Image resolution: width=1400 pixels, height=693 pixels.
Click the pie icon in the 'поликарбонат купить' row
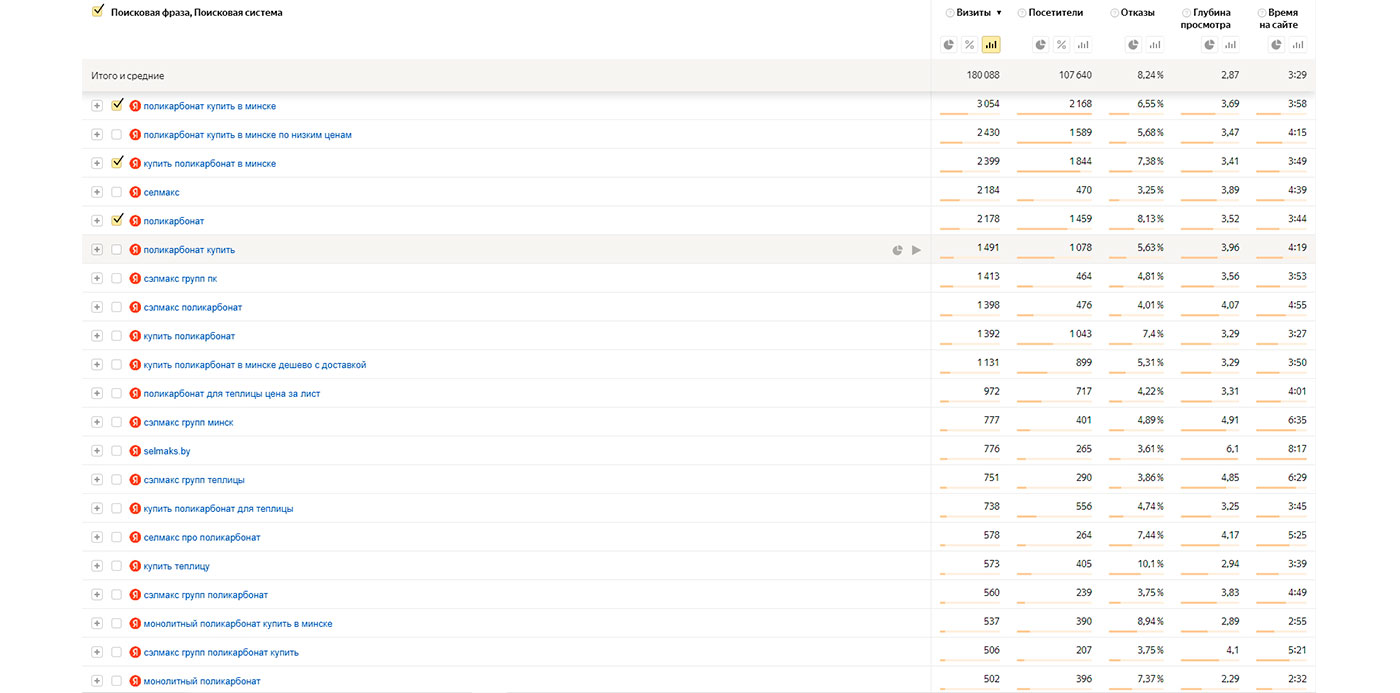point(897,250)
